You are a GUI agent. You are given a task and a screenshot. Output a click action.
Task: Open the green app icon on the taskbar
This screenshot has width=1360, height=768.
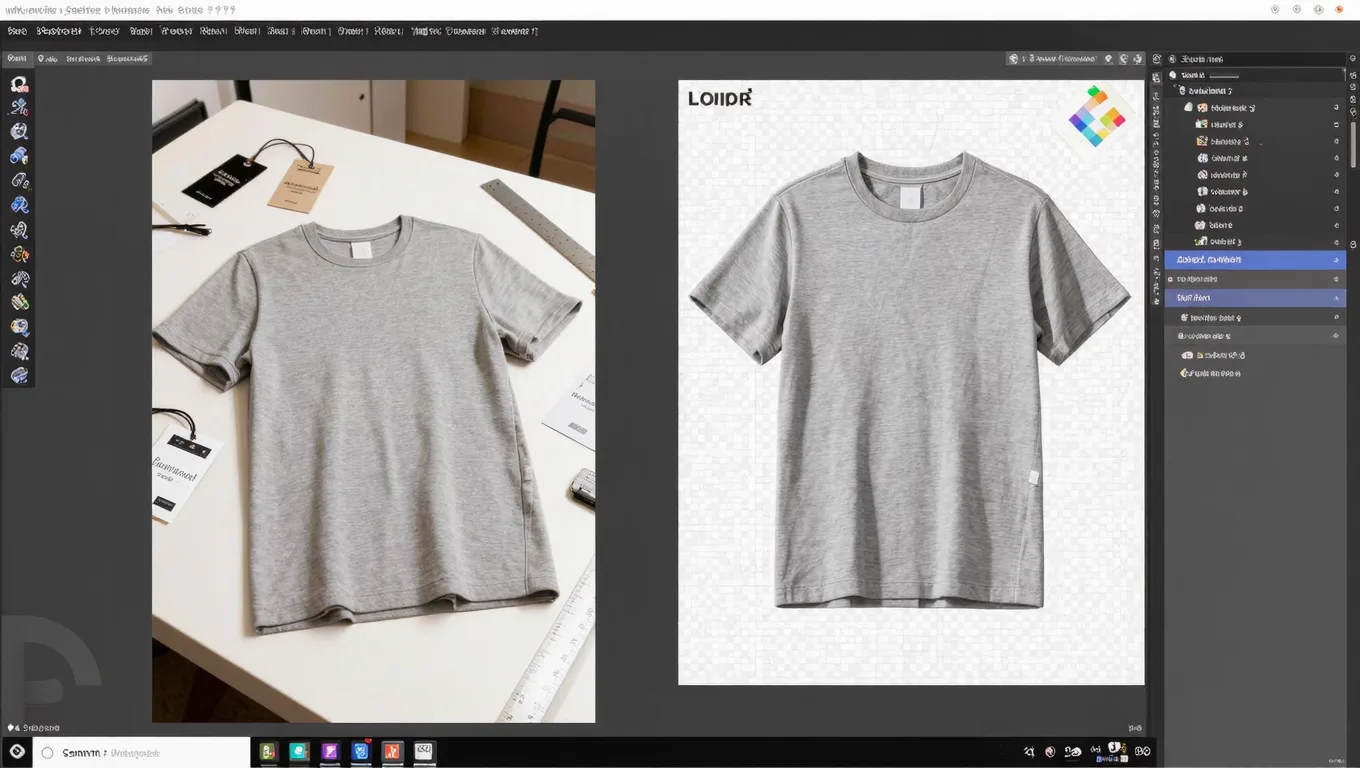coord(269,752)
